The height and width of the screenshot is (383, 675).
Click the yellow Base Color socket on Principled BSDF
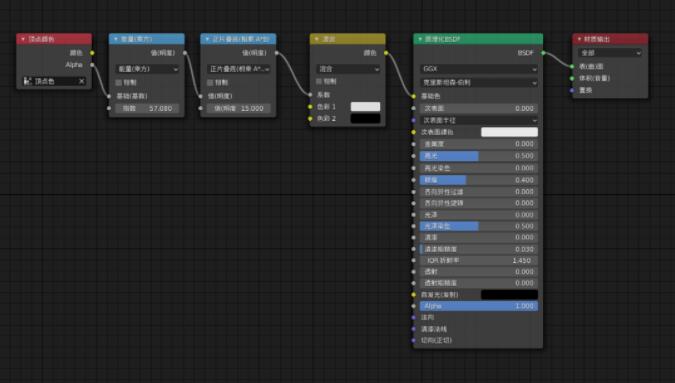coord(414,96)
